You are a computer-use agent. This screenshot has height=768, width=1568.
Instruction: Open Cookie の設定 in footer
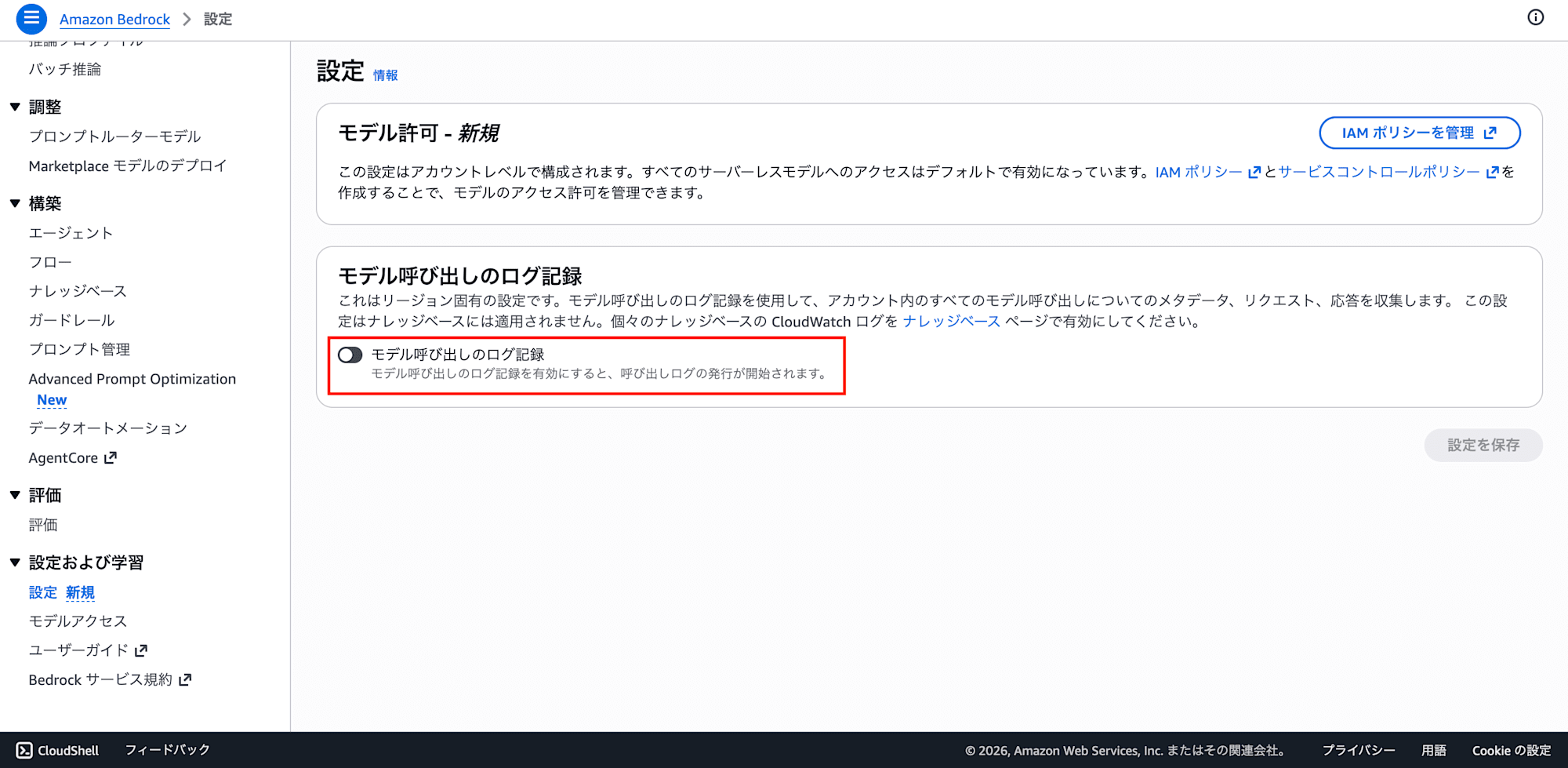1512,750
